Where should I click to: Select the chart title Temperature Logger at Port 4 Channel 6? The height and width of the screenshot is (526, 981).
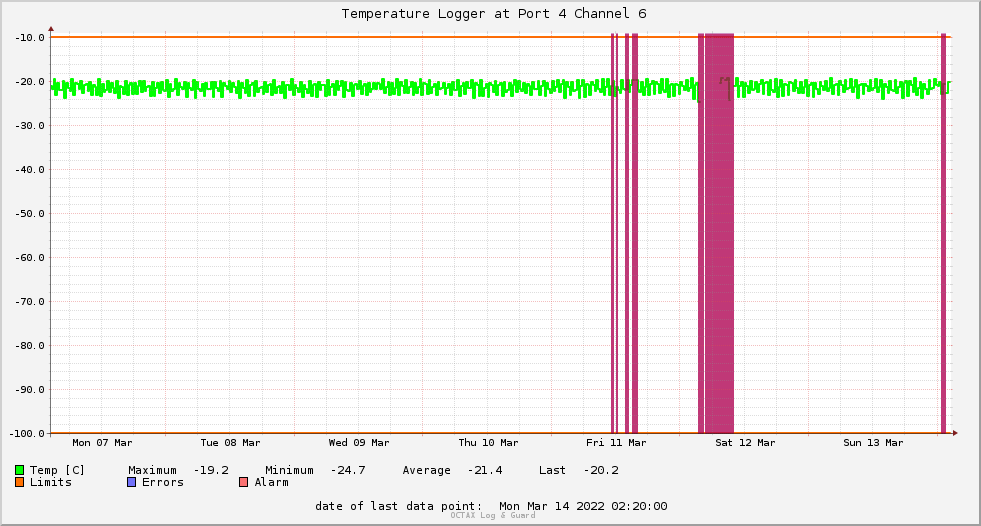tap(494, 14)
